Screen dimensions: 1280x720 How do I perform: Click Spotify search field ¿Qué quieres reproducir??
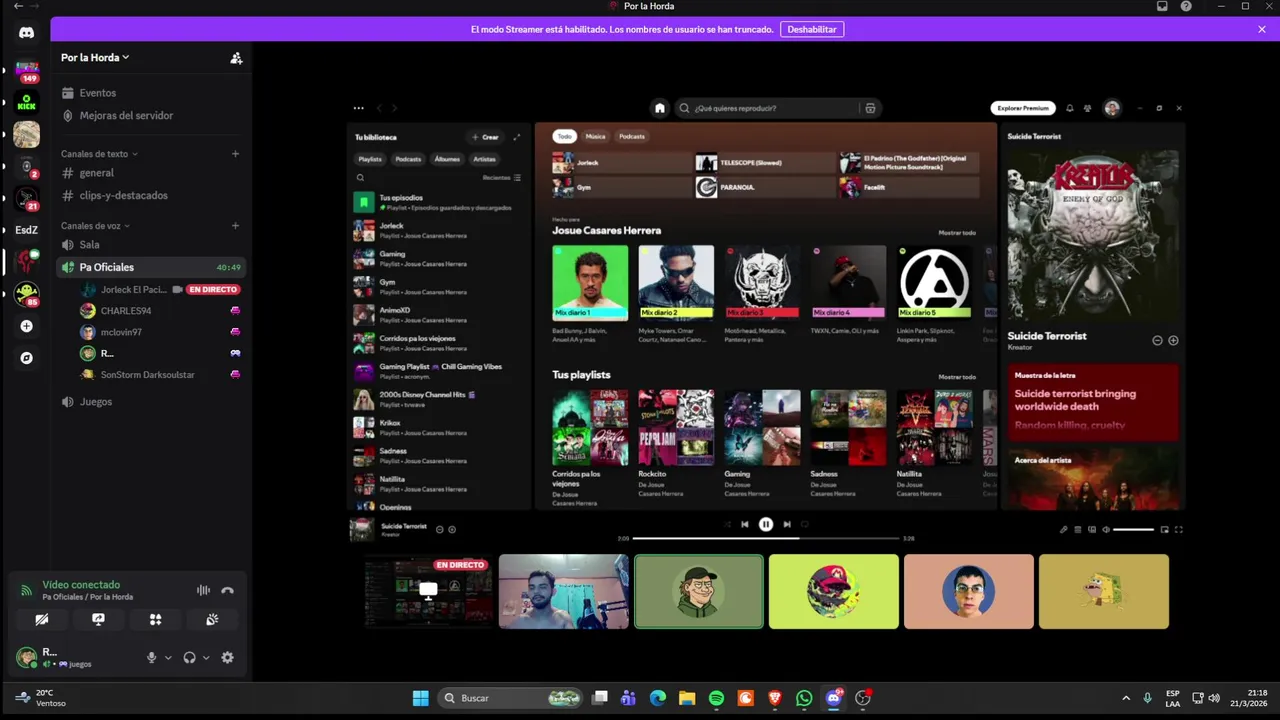(x=767, y=108)
